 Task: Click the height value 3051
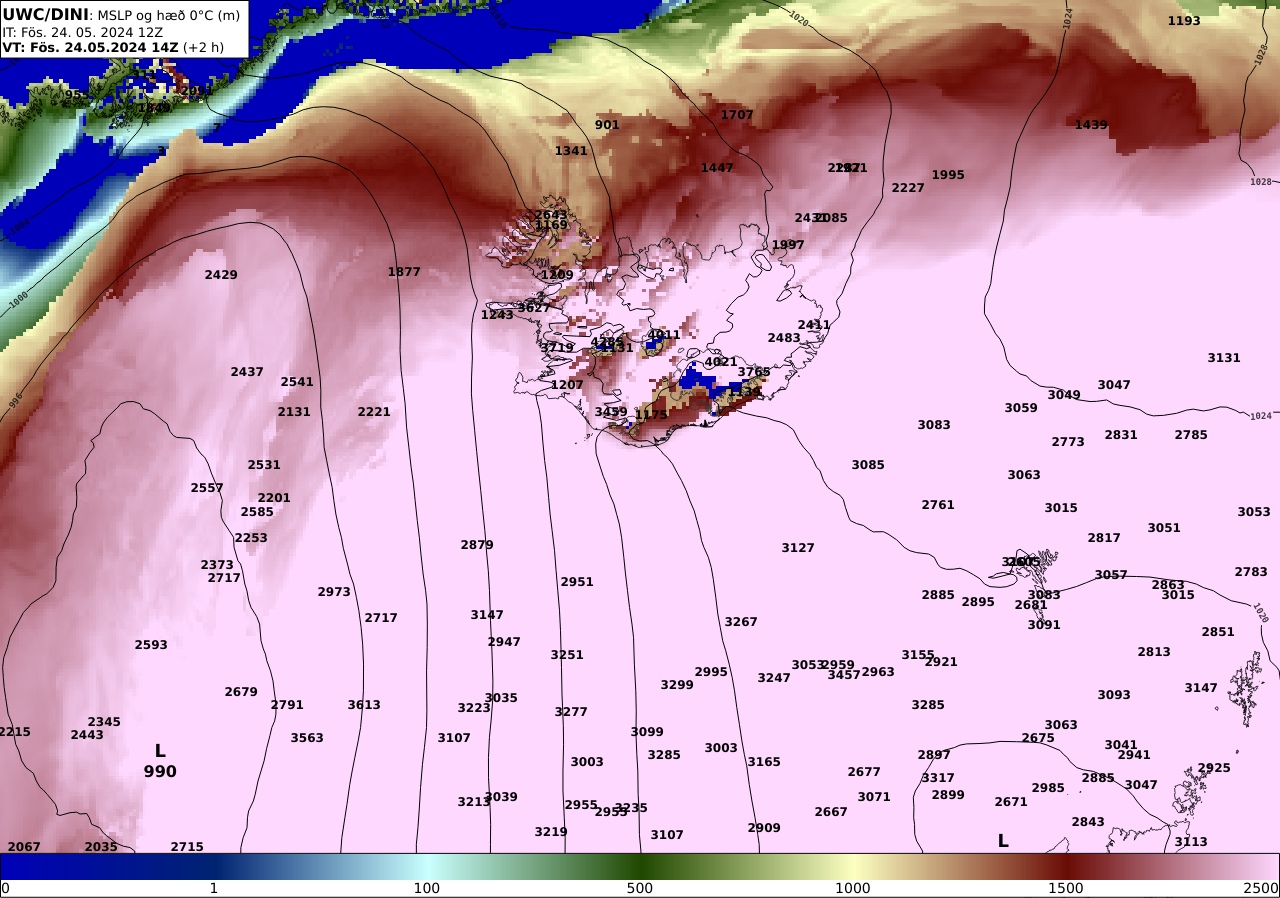pos(1164,528)
